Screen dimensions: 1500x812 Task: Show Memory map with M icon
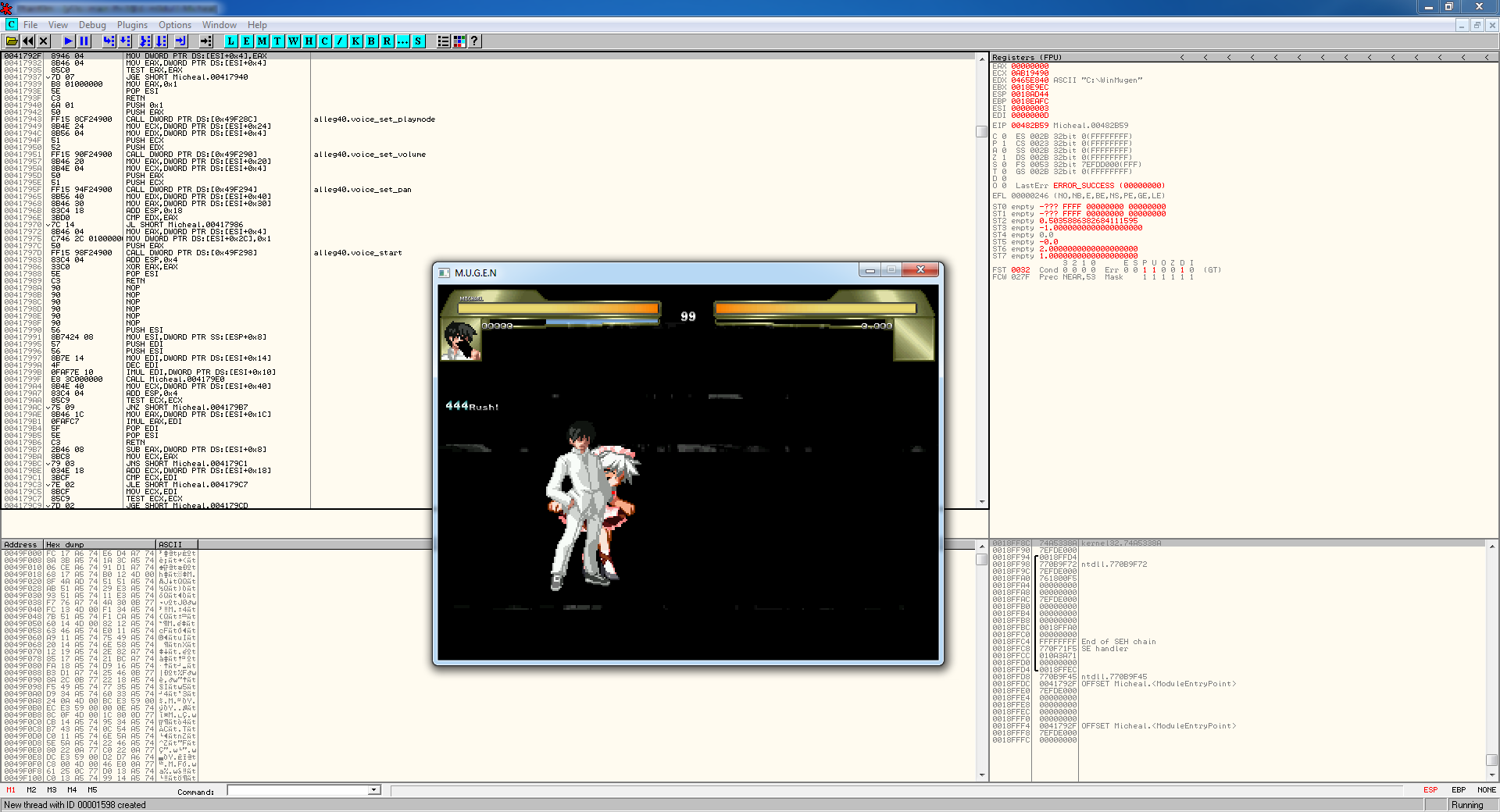click(x=262, y=41)
